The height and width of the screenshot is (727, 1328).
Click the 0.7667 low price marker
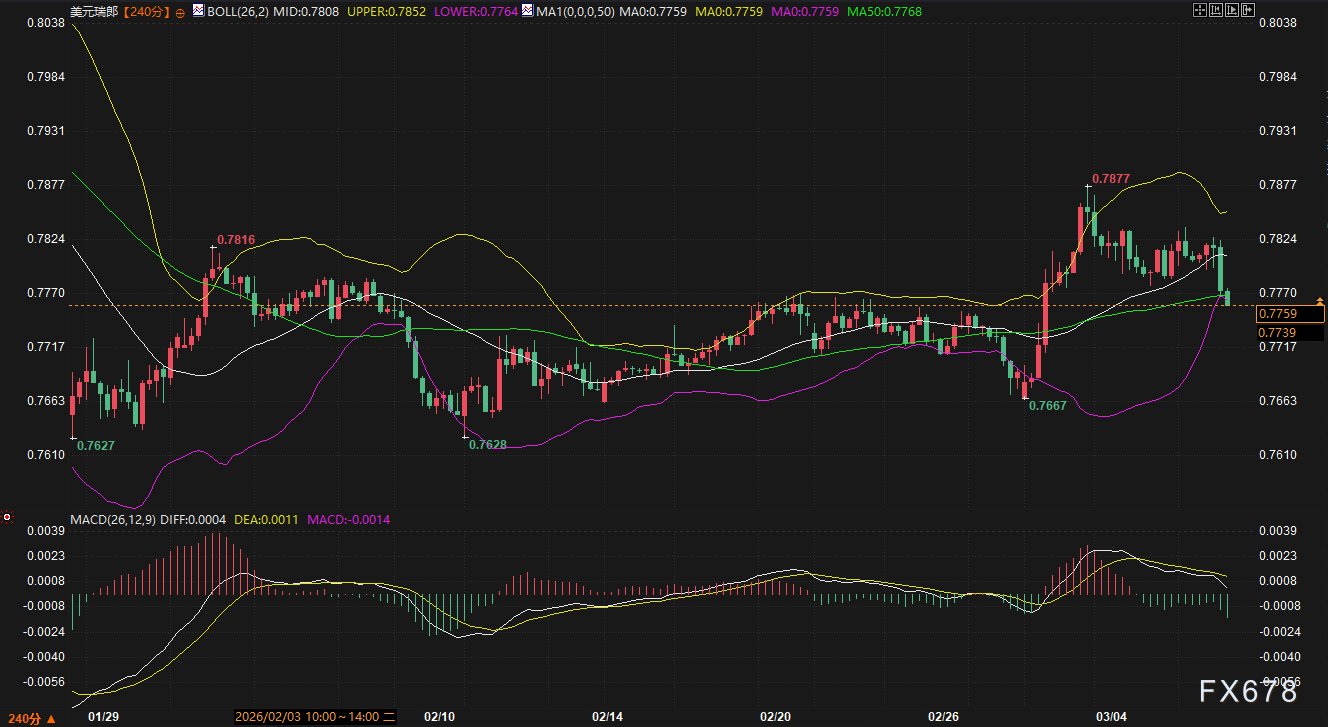tap(1047, 405)
